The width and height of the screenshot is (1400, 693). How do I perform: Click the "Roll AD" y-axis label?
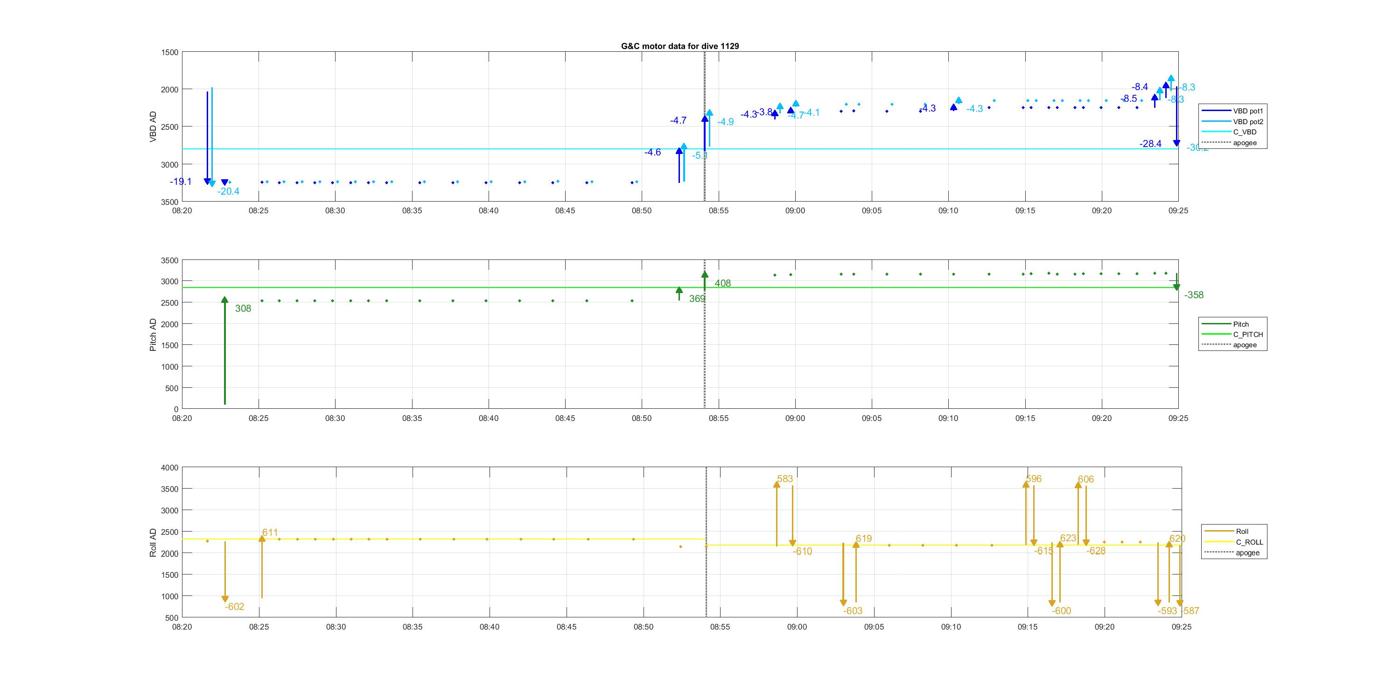tap(153, 541)
